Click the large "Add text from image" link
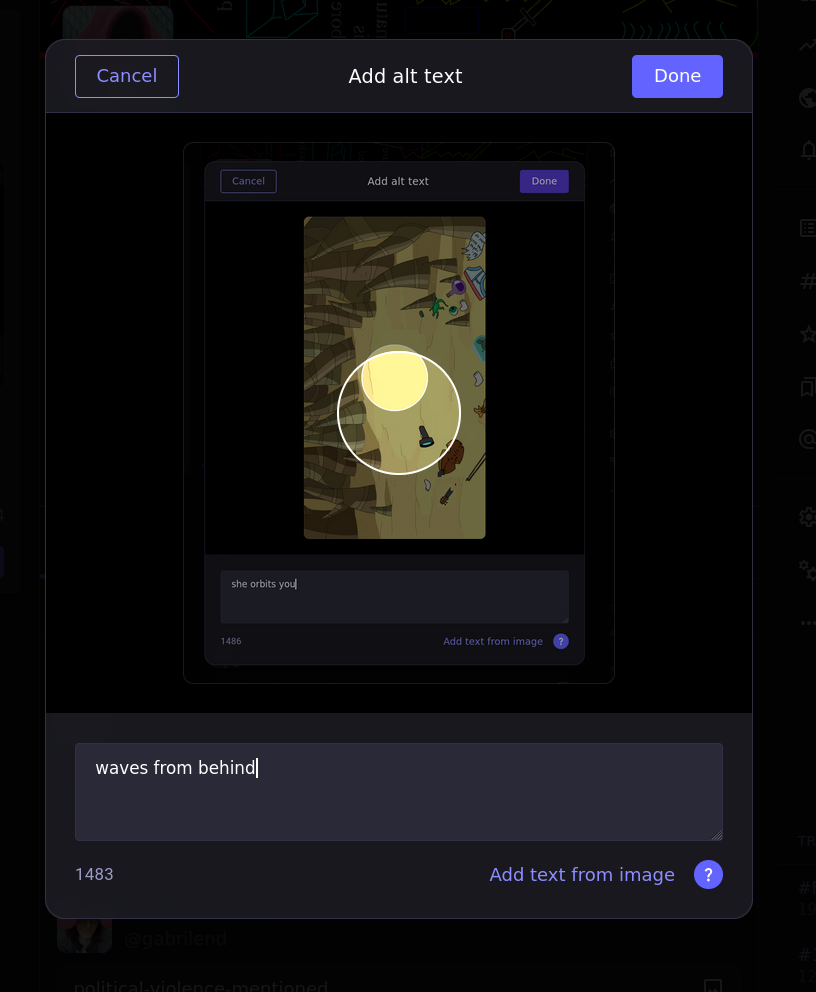This screenshot has width=816, height=992. point(581,875)
